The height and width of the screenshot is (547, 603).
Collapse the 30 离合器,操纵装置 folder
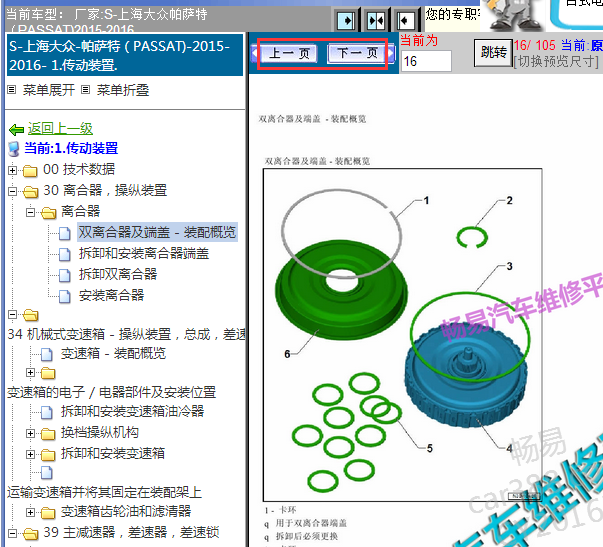click(13, 191)
